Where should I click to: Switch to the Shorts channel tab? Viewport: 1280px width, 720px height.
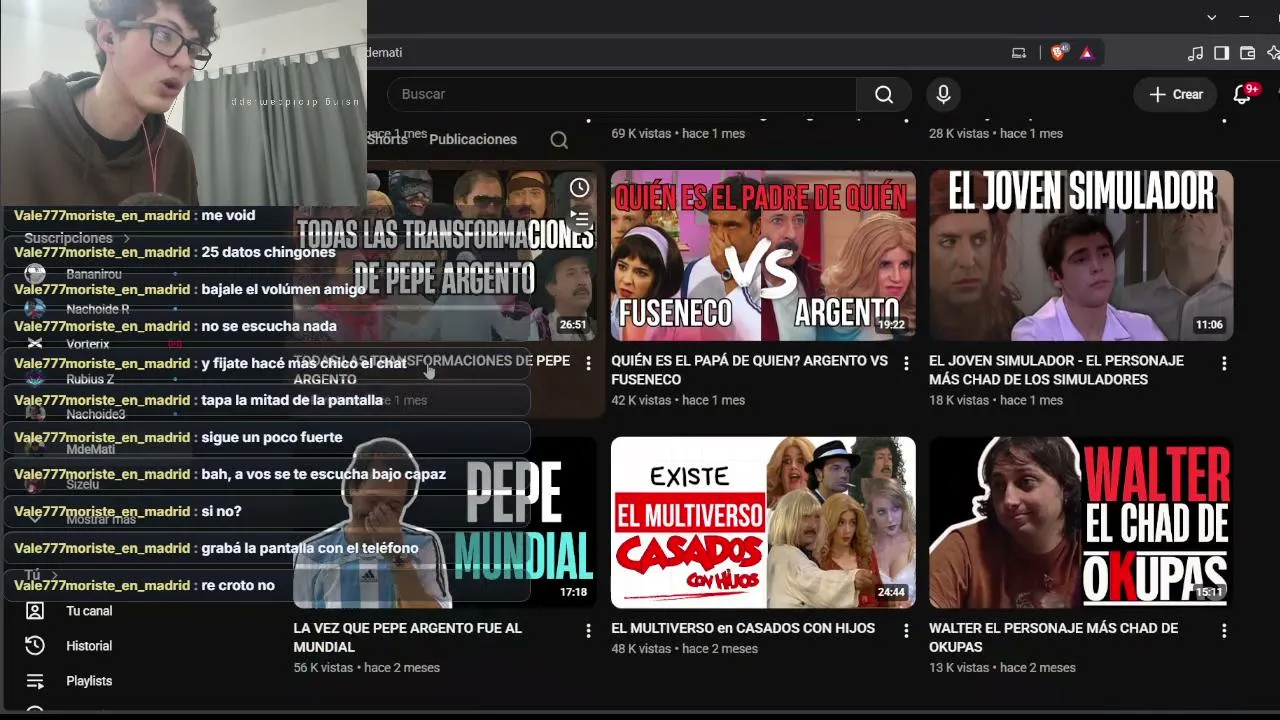(387, 140)
